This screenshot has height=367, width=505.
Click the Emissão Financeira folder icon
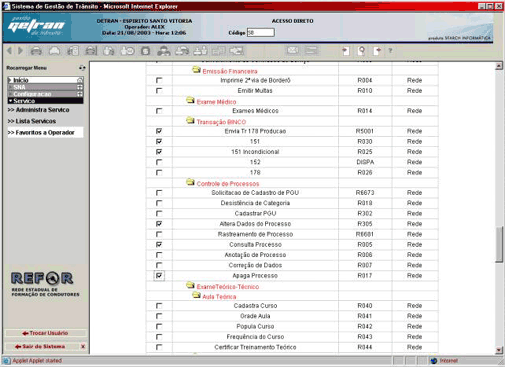196,70
